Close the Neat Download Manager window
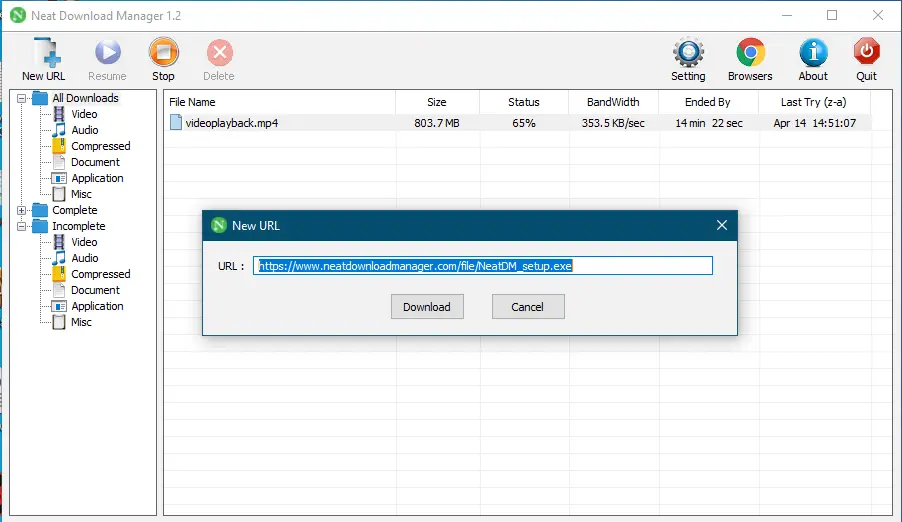Viewport: 902px width, 522px height. point(878,16)
